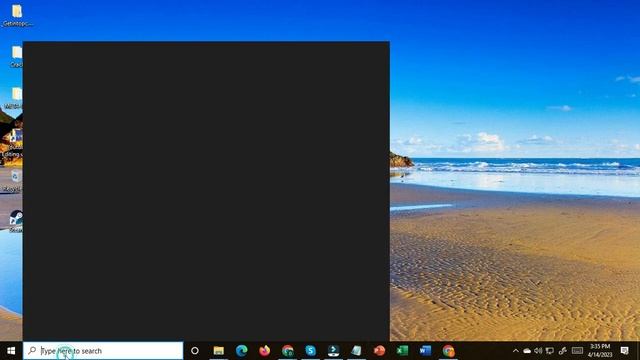Show hidden system tray icons

516,351
